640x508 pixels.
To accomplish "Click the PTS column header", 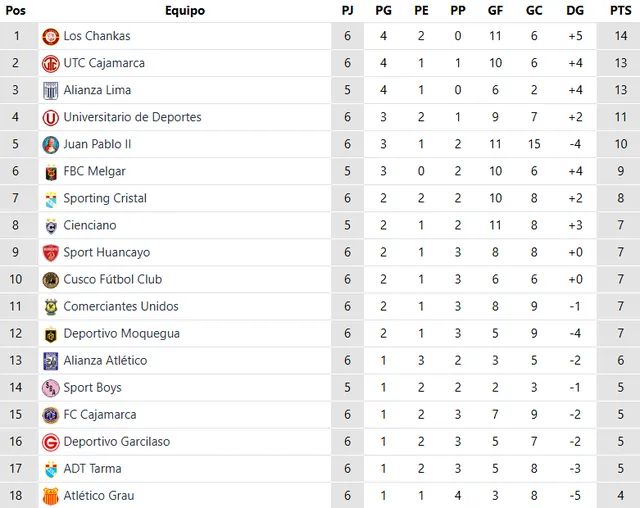I will (x=620, y=10).
